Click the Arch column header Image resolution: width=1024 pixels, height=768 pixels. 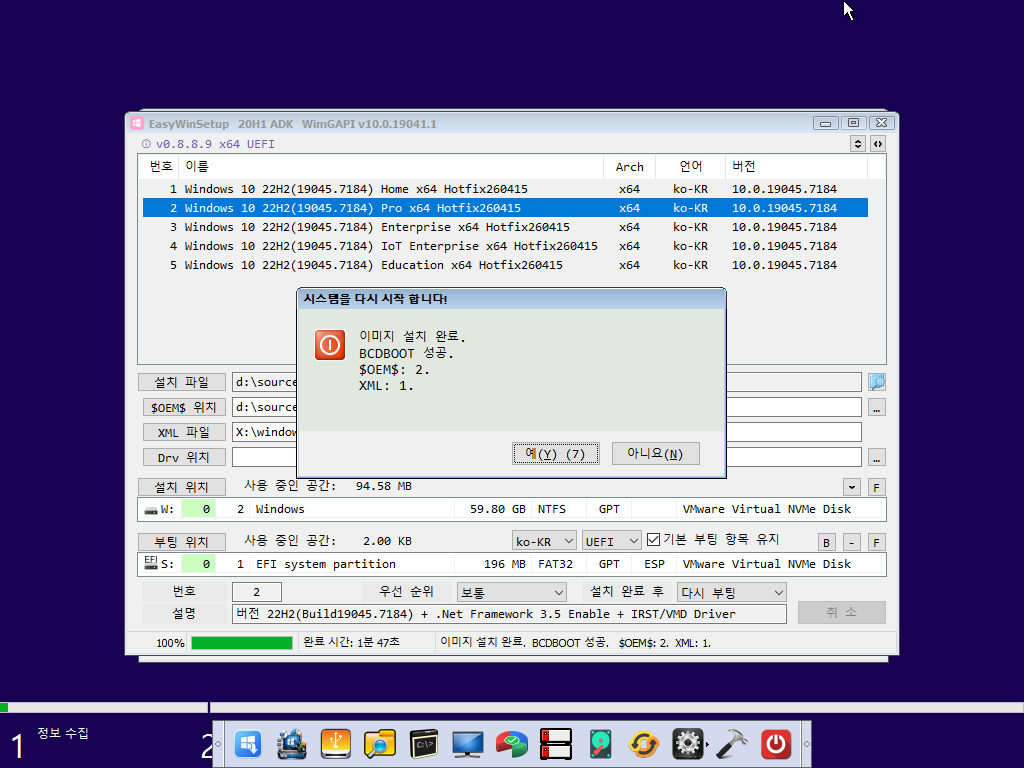coord(630,167)
